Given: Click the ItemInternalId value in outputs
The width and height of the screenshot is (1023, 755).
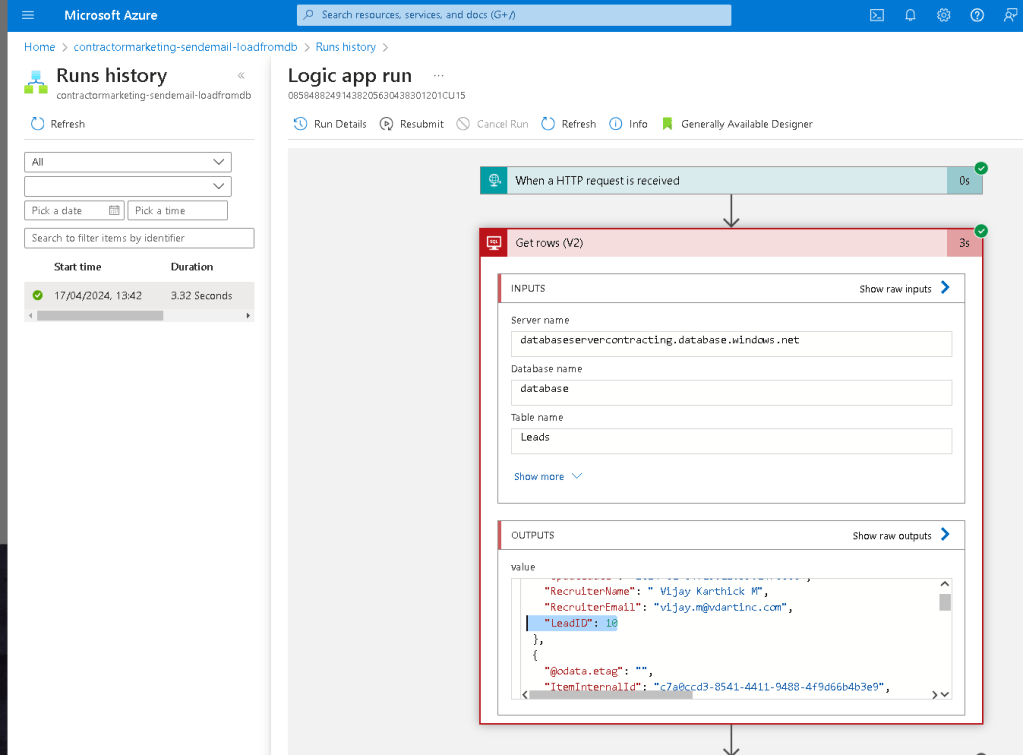Looking at the screenshot, I should pos(769,687).
